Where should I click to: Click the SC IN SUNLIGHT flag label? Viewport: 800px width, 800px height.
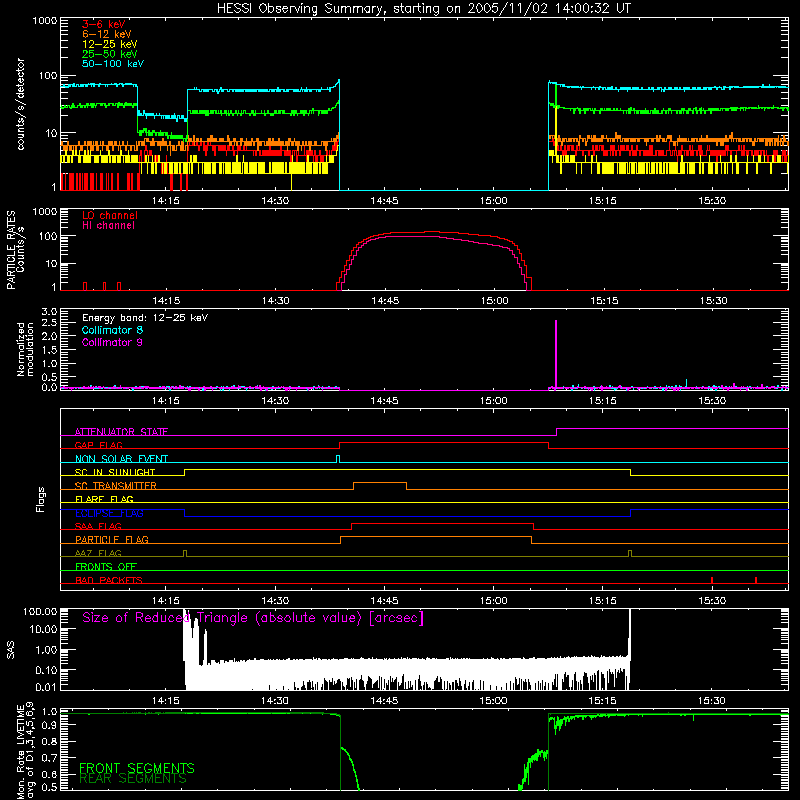[115, 472]
